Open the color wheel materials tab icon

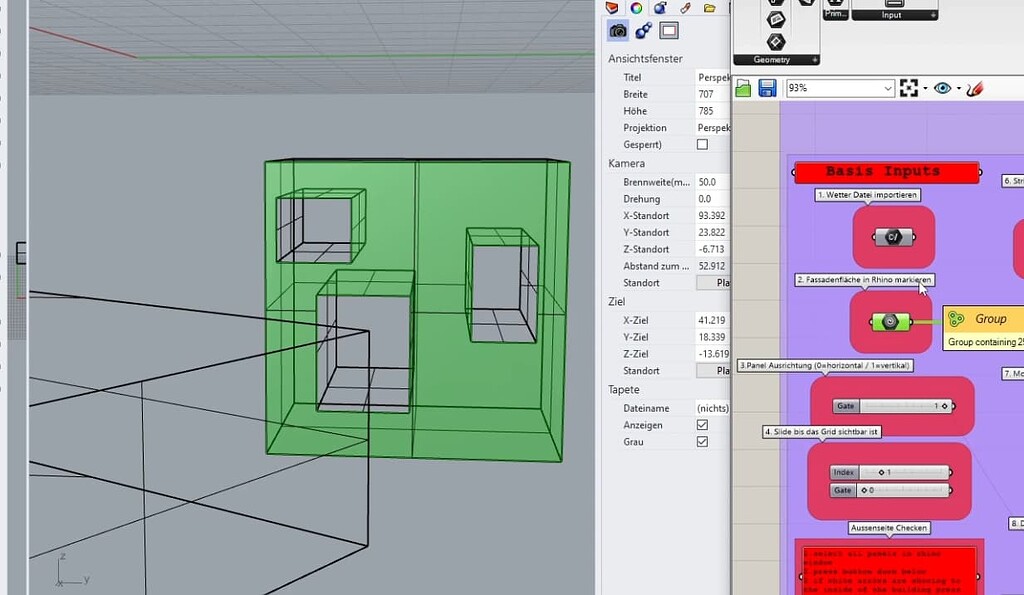[x=636, y=8]
